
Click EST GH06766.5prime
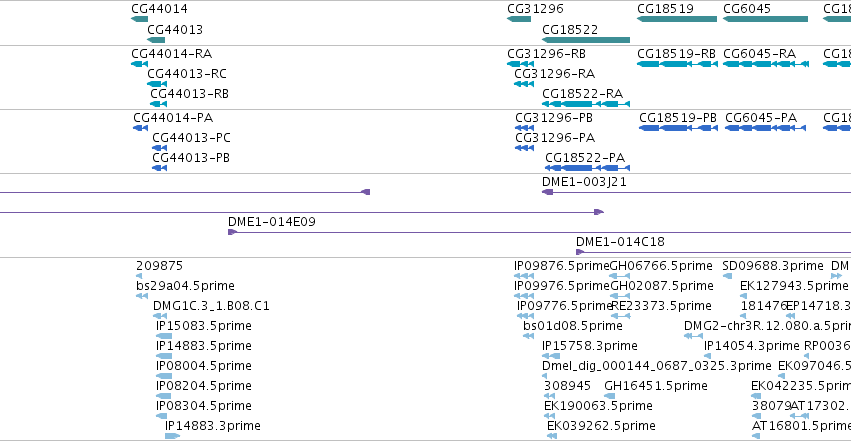(620, 276)
